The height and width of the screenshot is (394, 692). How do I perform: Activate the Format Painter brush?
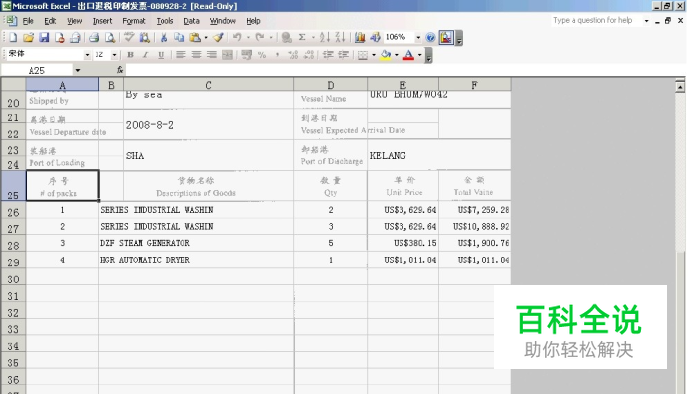click(x=218, y=38)
